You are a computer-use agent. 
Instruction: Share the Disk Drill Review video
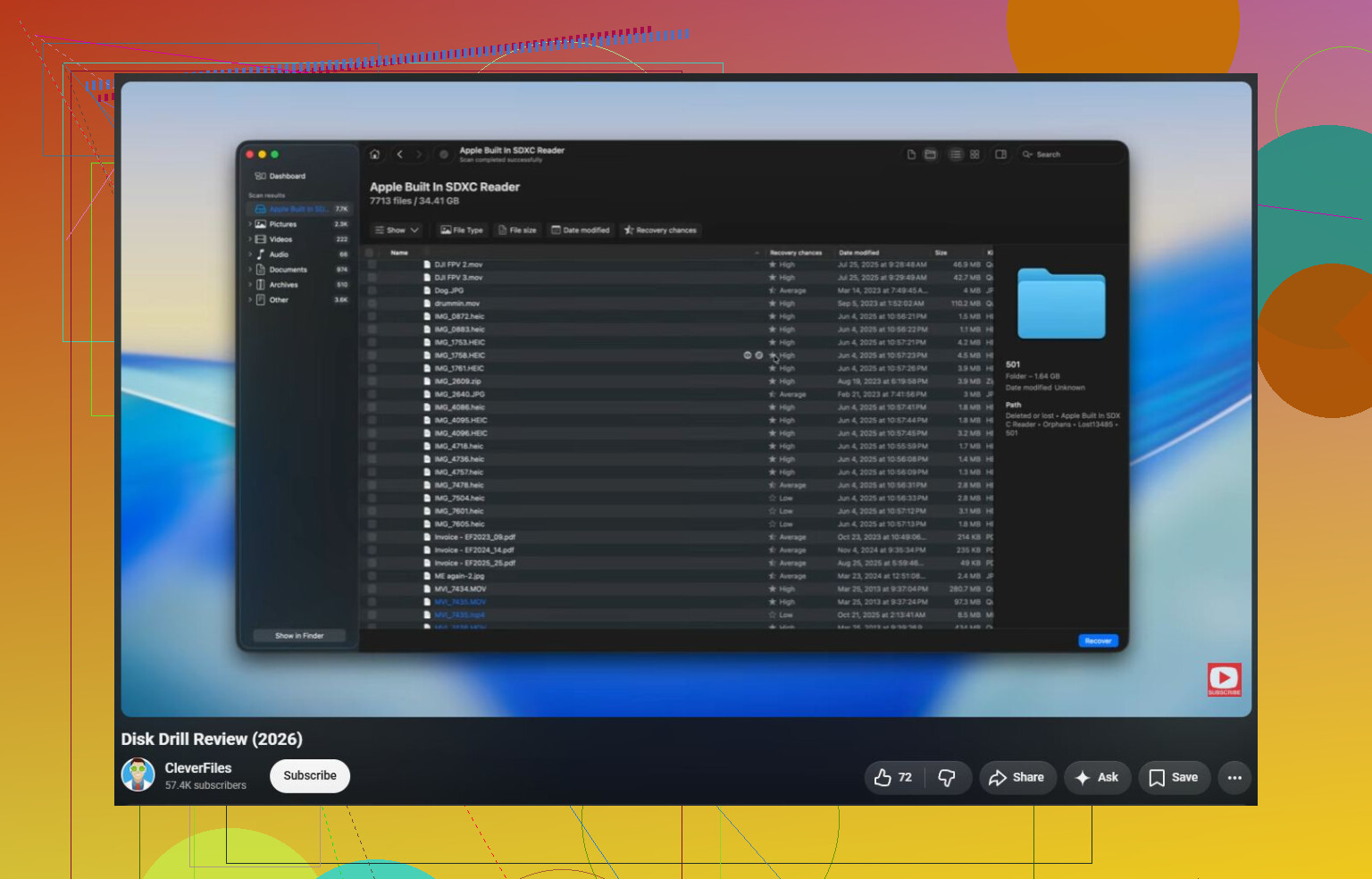coord(1017,777)
